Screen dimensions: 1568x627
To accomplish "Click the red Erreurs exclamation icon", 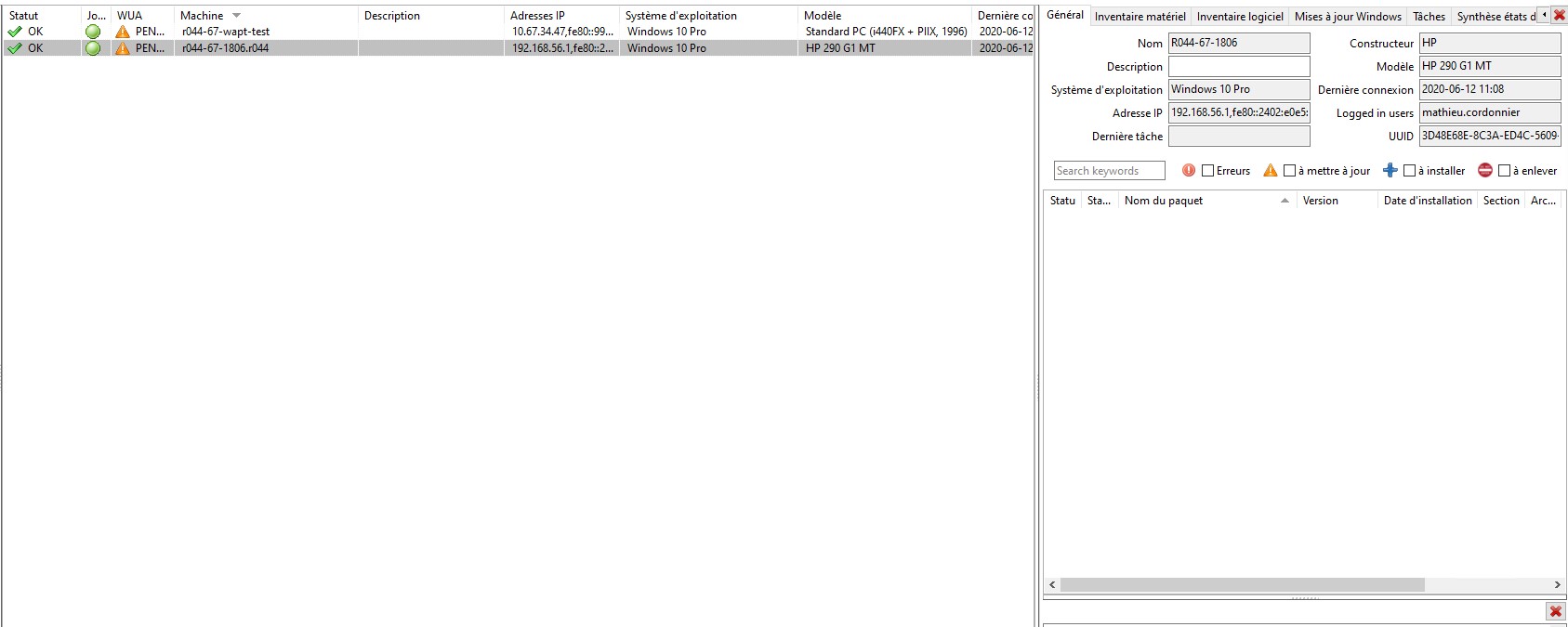I will click(x=1189, y=171).
